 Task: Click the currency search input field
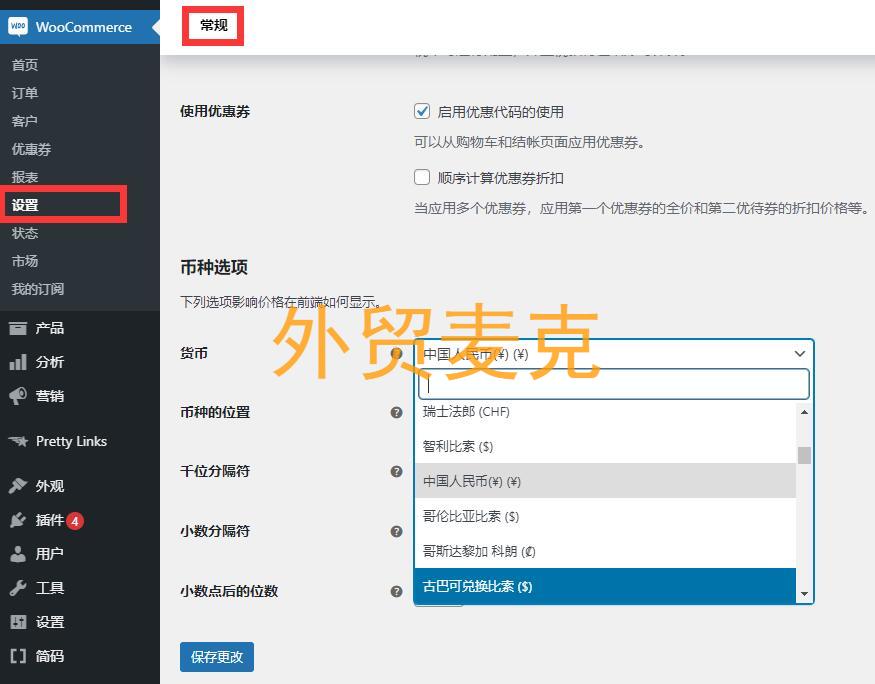(613, 384)
